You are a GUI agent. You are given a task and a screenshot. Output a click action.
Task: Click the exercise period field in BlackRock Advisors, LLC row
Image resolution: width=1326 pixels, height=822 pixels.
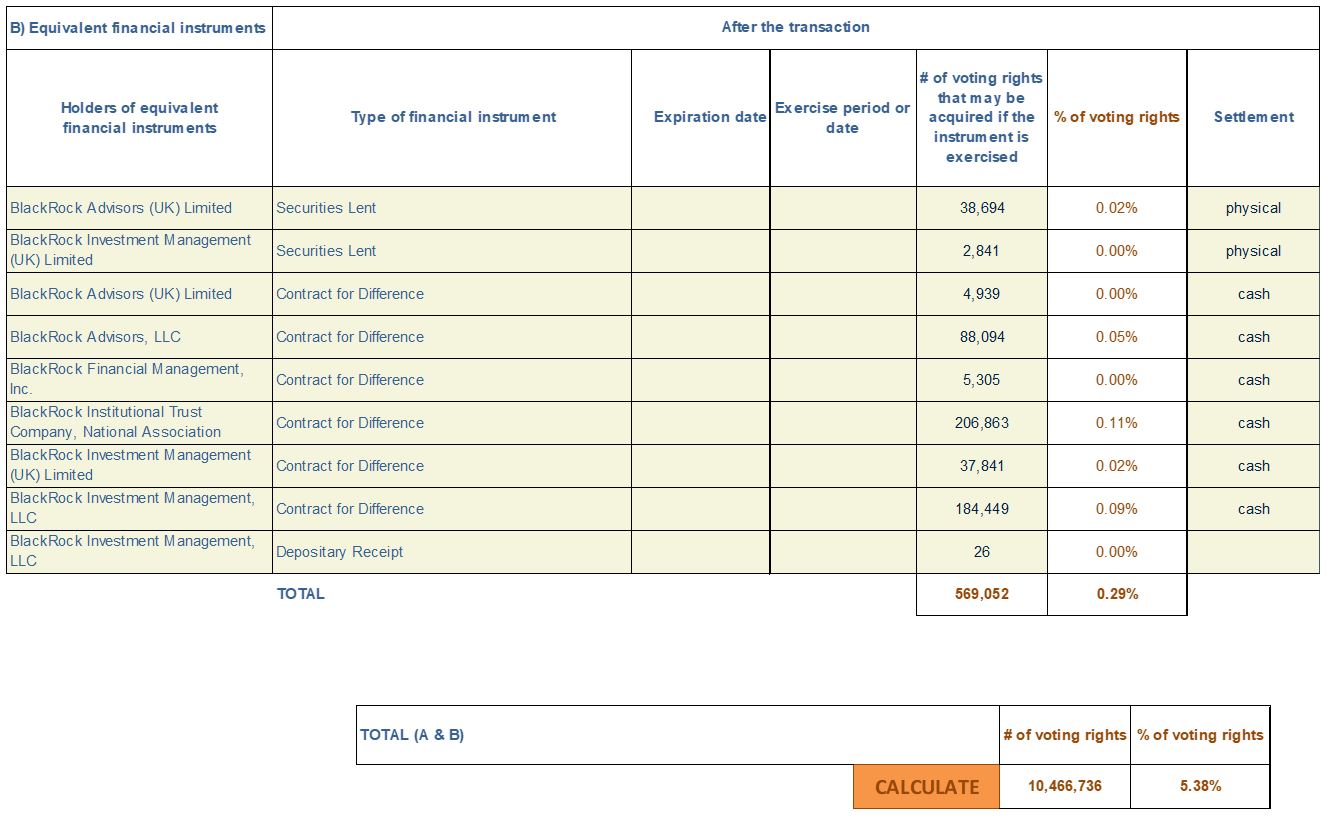coord(843,337)
